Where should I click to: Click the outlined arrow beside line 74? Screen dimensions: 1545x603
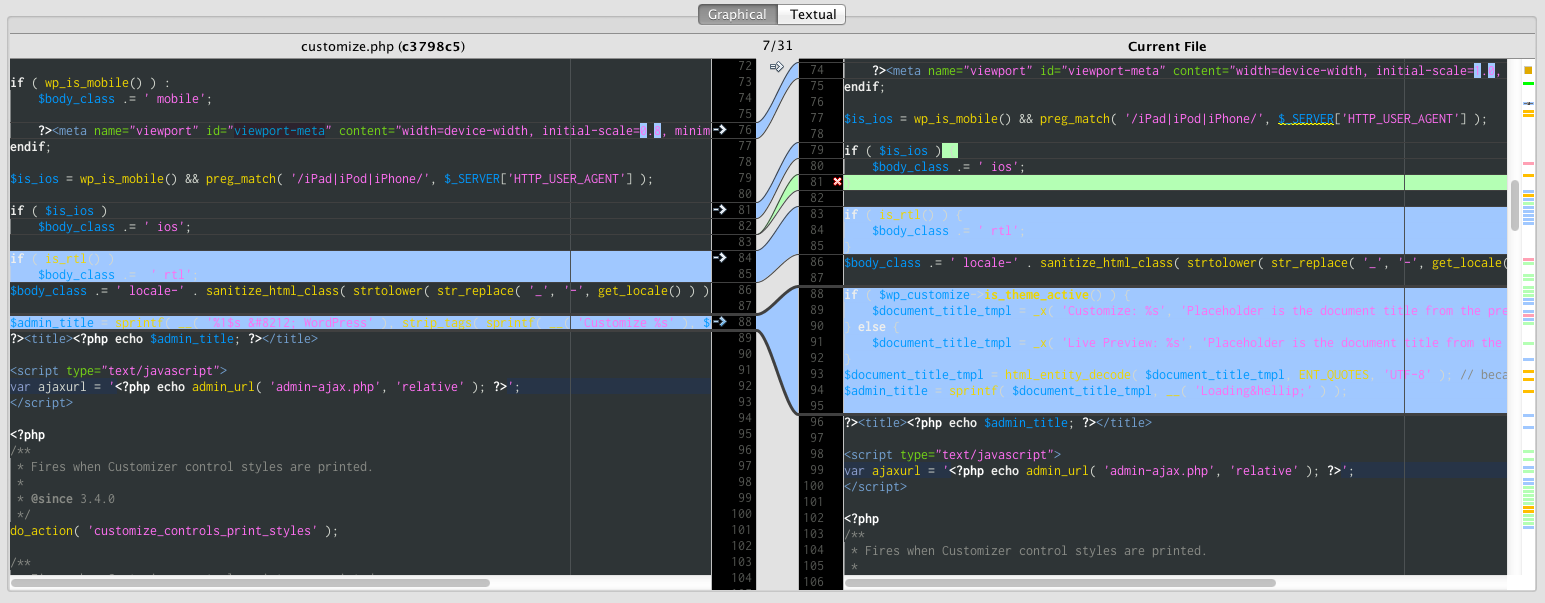click(x=776, y=67)
